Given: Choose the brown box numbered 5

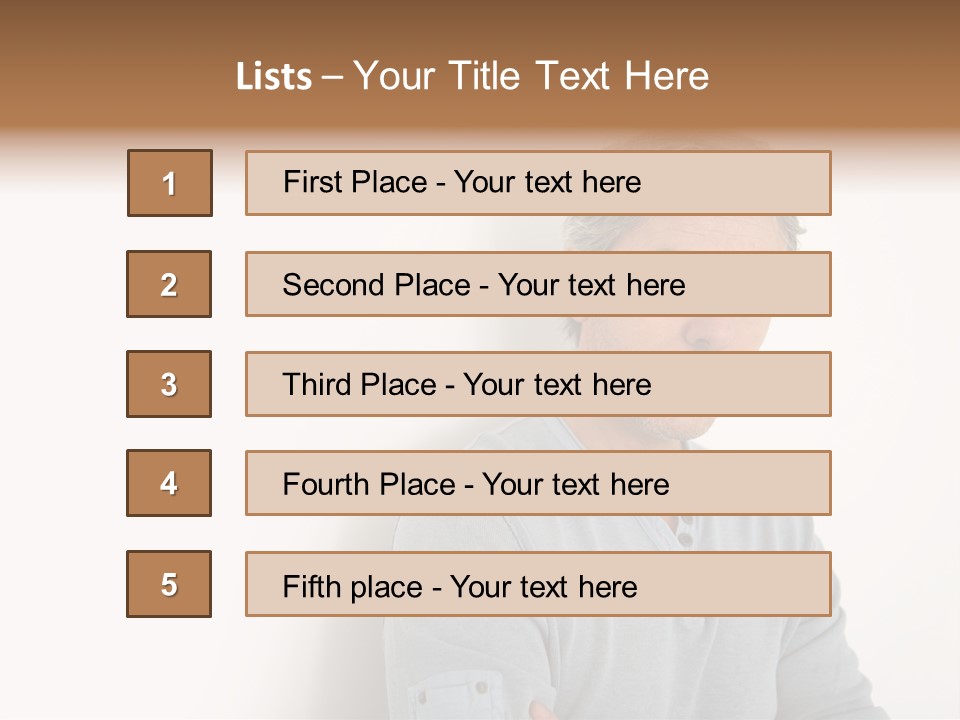Looking at the screenshot, I should (169, 584).
